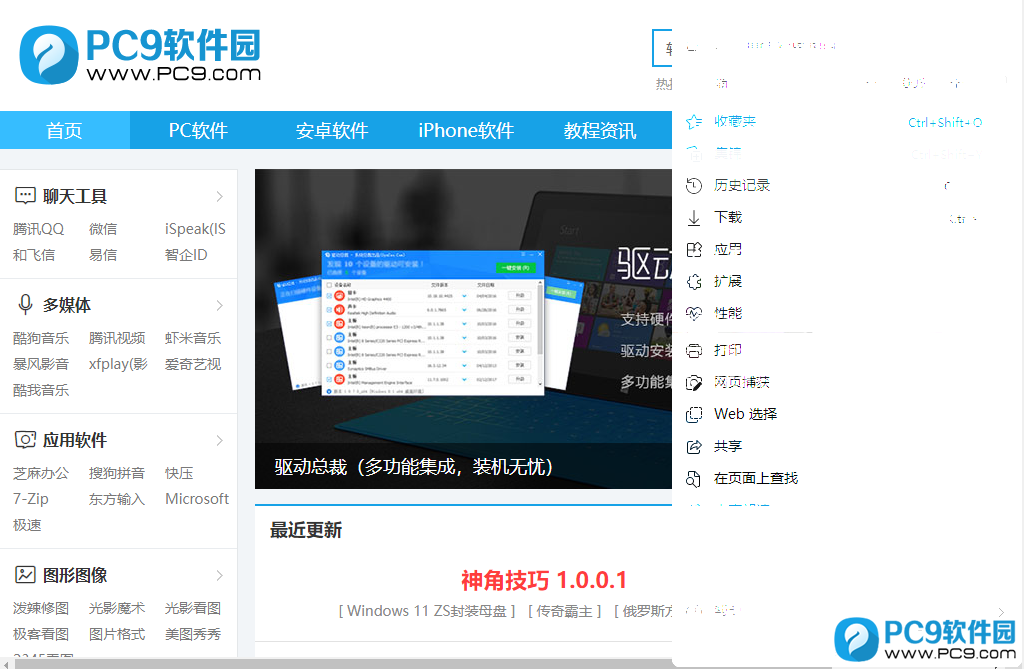1025x669 pixels.
Task: Open the 东方输入 link
Action: (x=116, y=499)
